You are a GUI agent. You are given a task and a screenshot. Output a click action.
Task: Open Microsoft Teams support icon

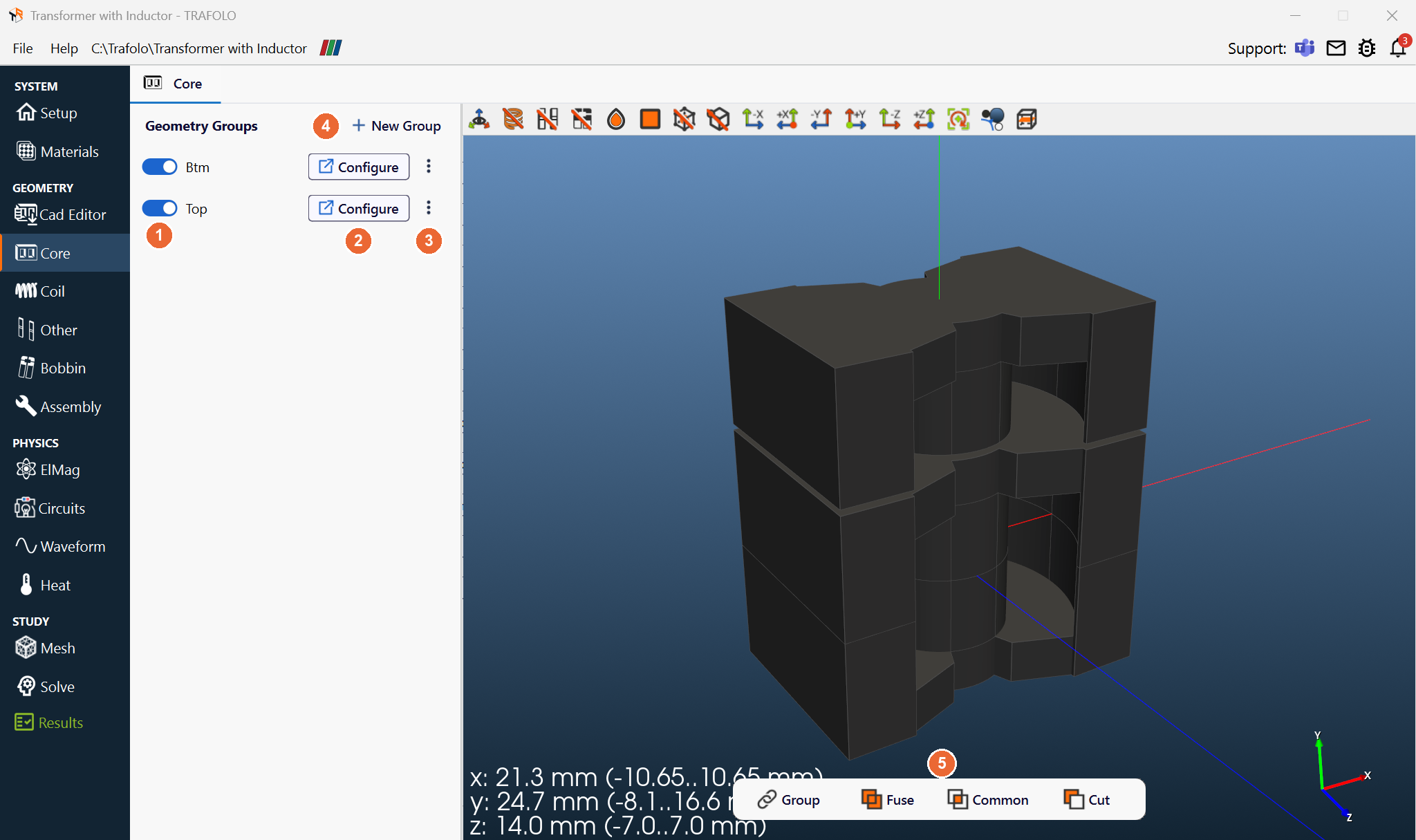1305,48
